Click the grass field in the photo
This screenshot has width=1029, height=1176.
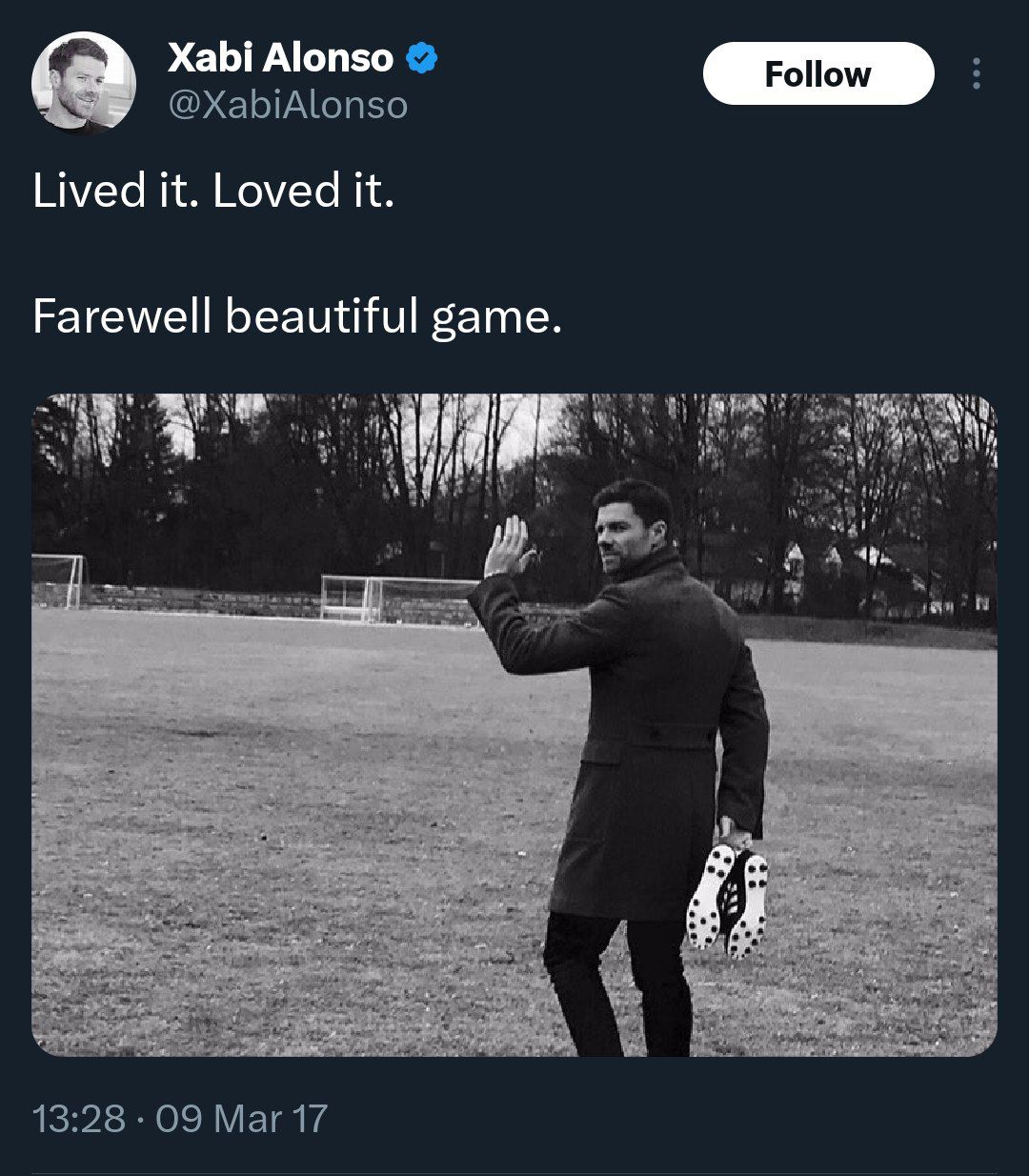[238, 858]
